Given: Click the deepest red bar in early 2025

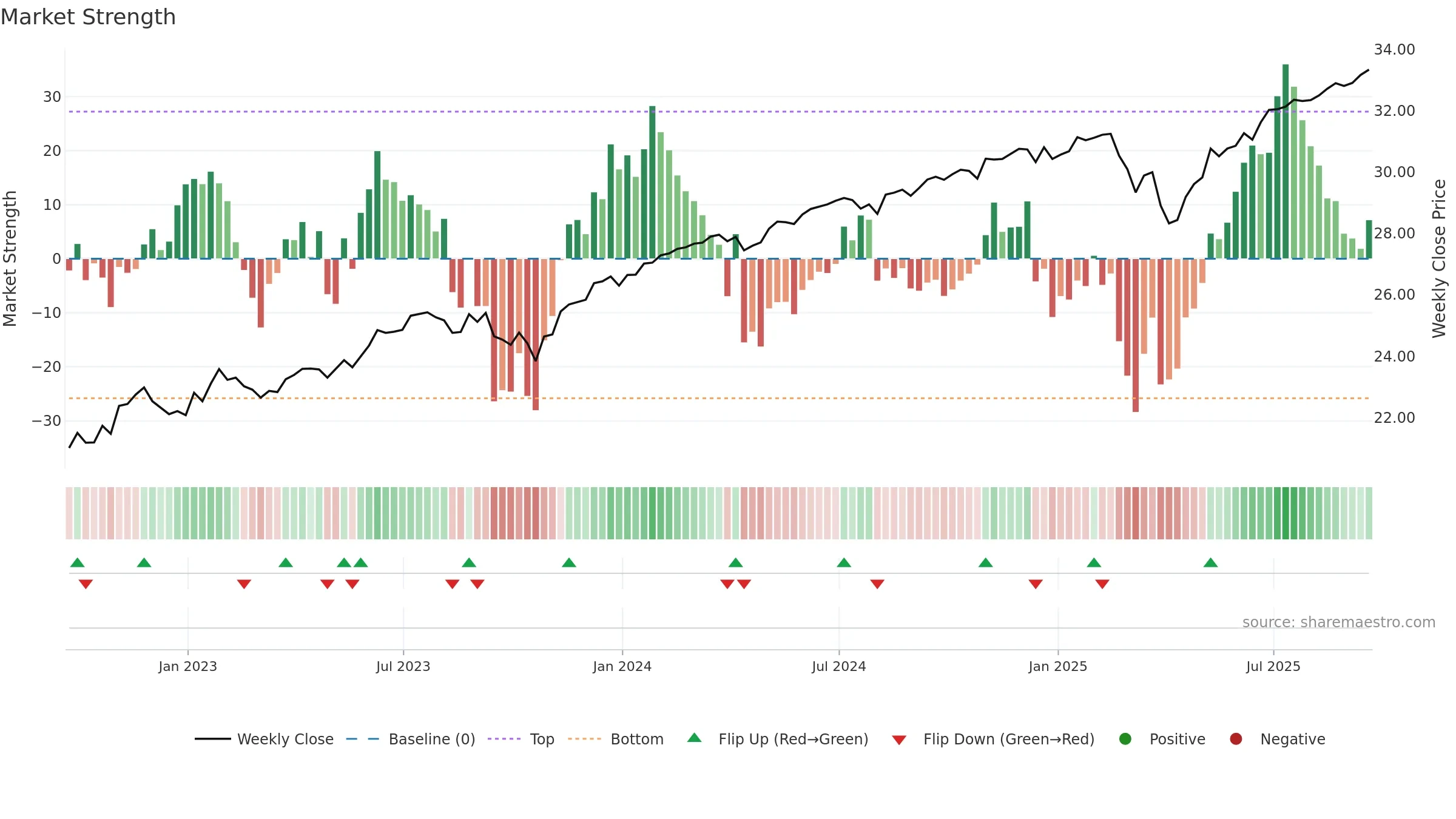Looking at the screenshot, I should coord(1136,335).
